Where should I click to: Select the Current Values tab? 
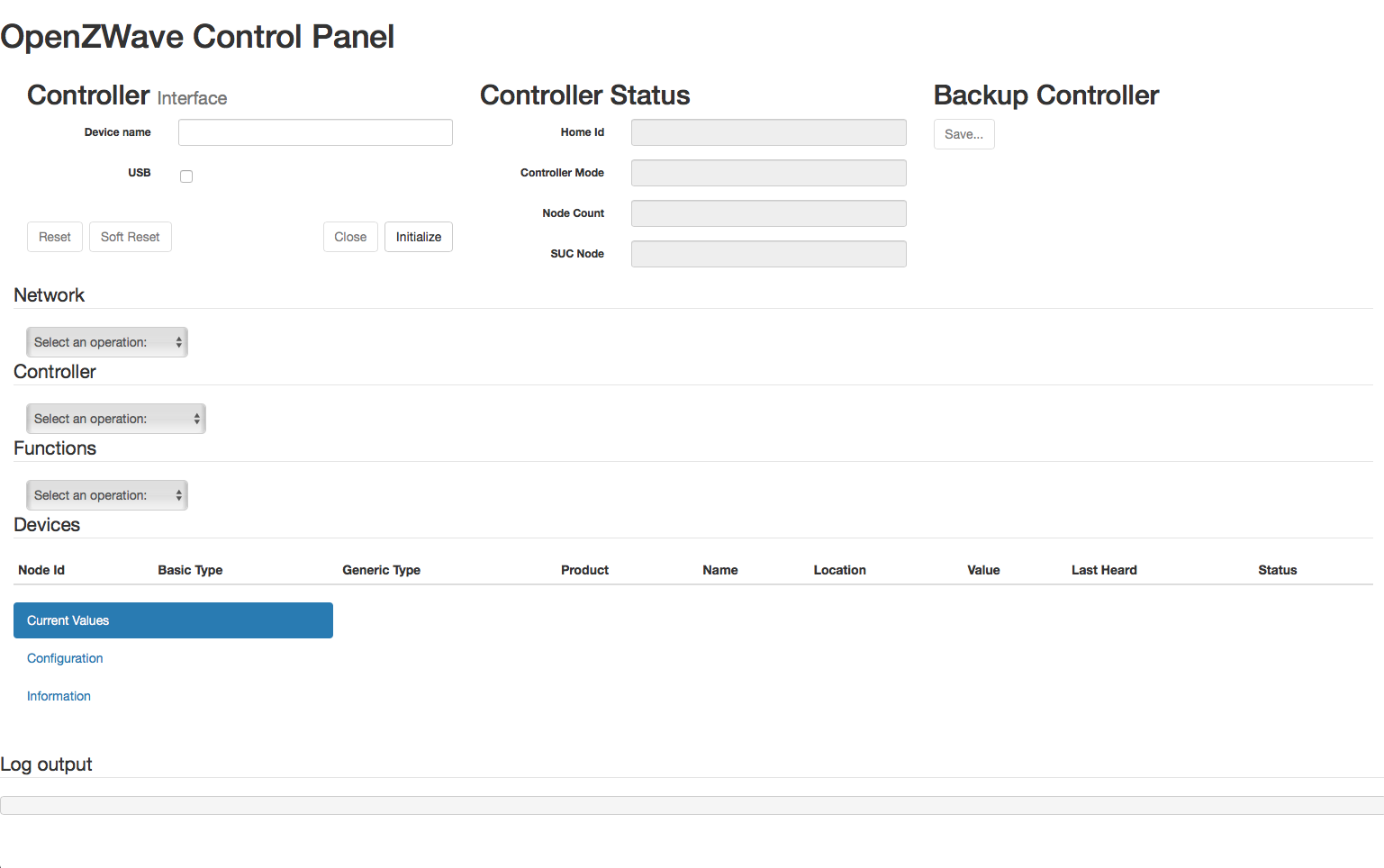point(173,620)
